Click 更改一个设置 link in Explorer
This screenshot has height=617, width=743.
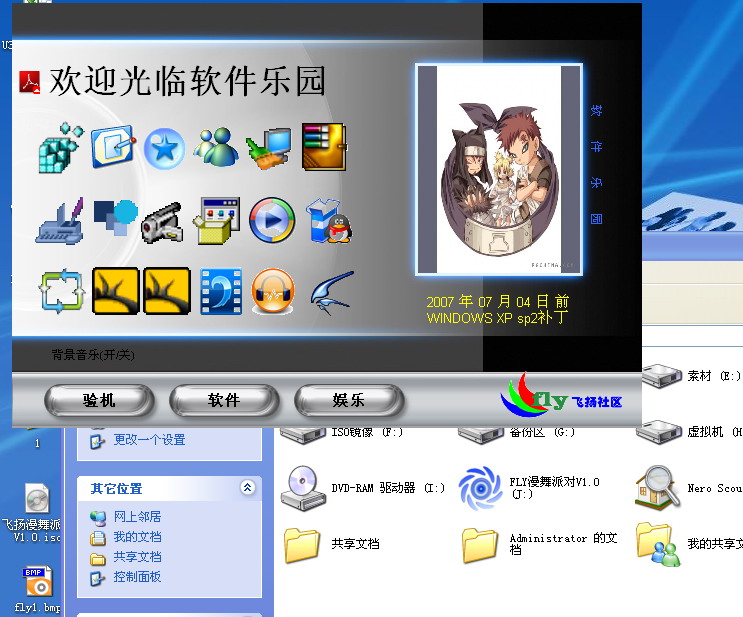click(x=149, y=440)
